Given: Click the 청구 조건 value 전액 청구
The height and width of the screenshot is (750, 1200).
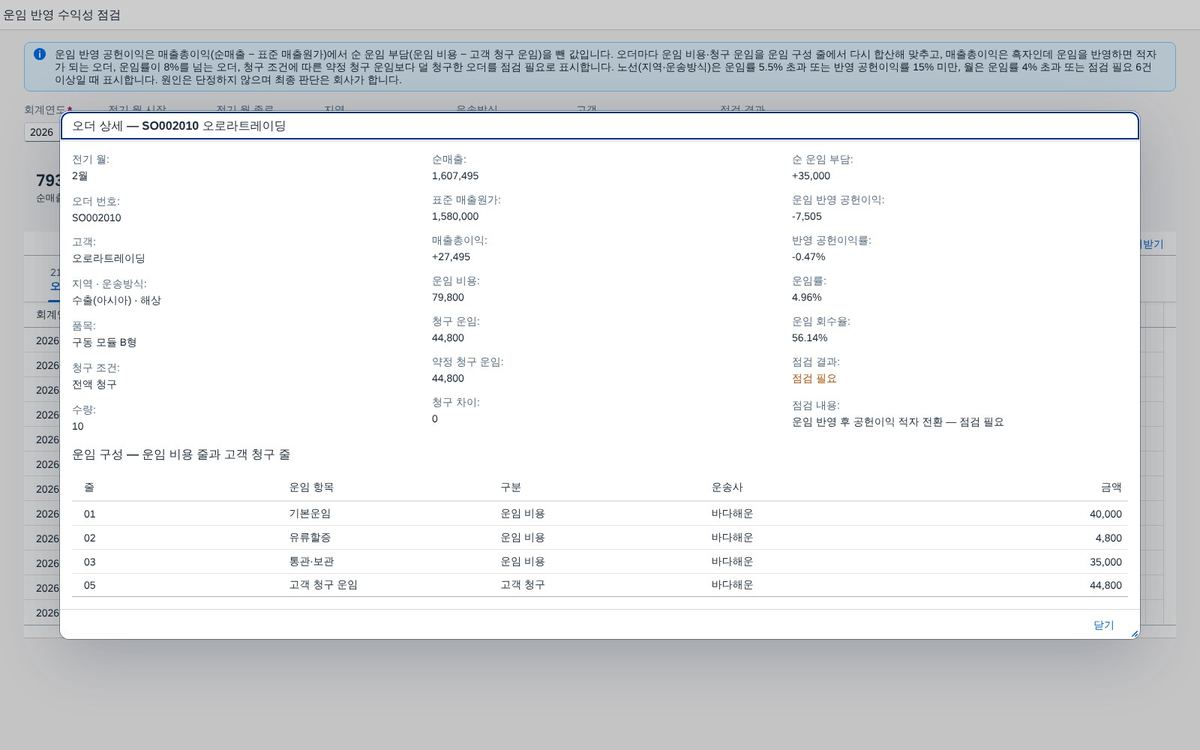Looking at the screenshot, I should [x=94, y=384].
